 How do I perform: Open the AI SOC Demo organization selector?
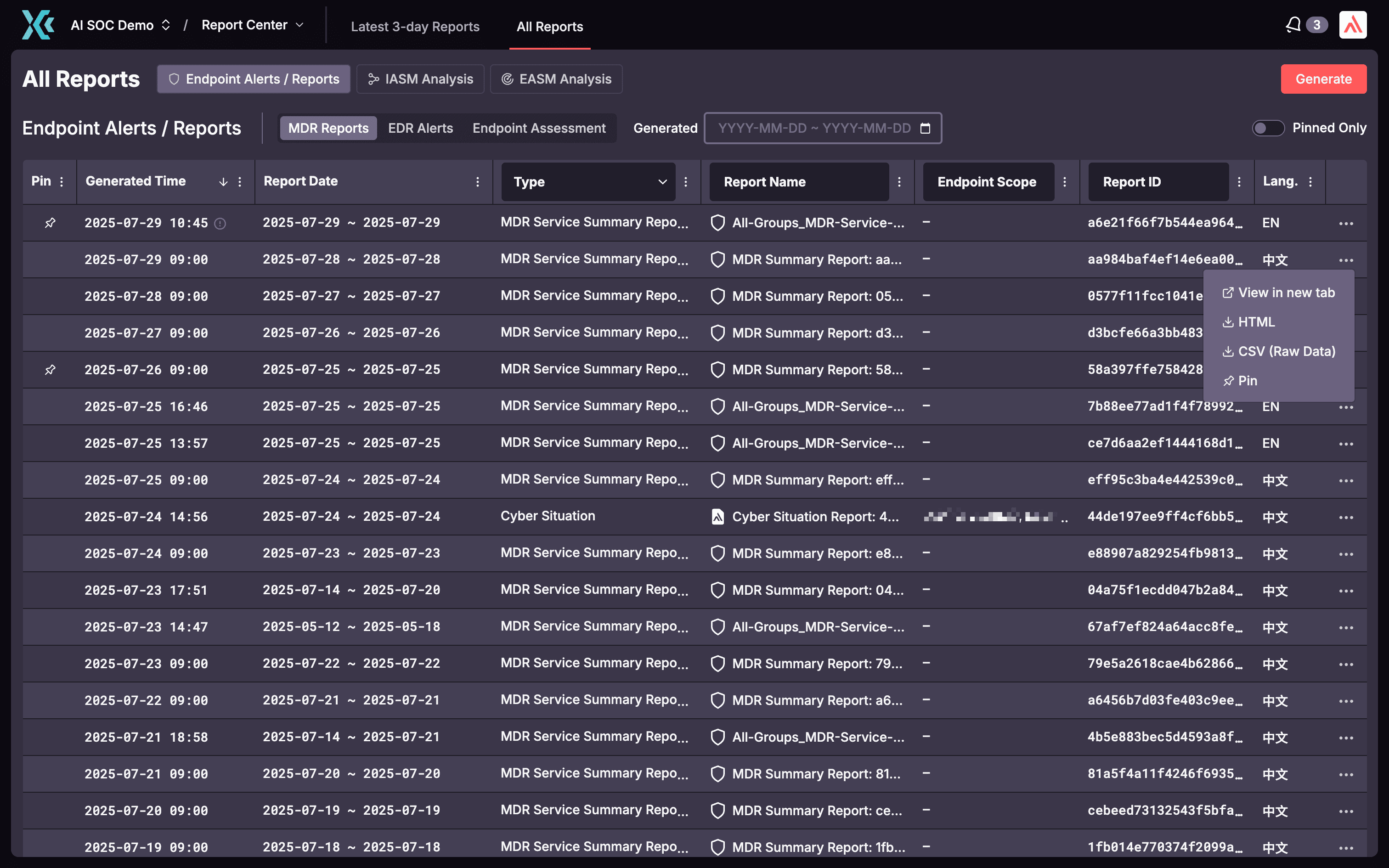119,25
